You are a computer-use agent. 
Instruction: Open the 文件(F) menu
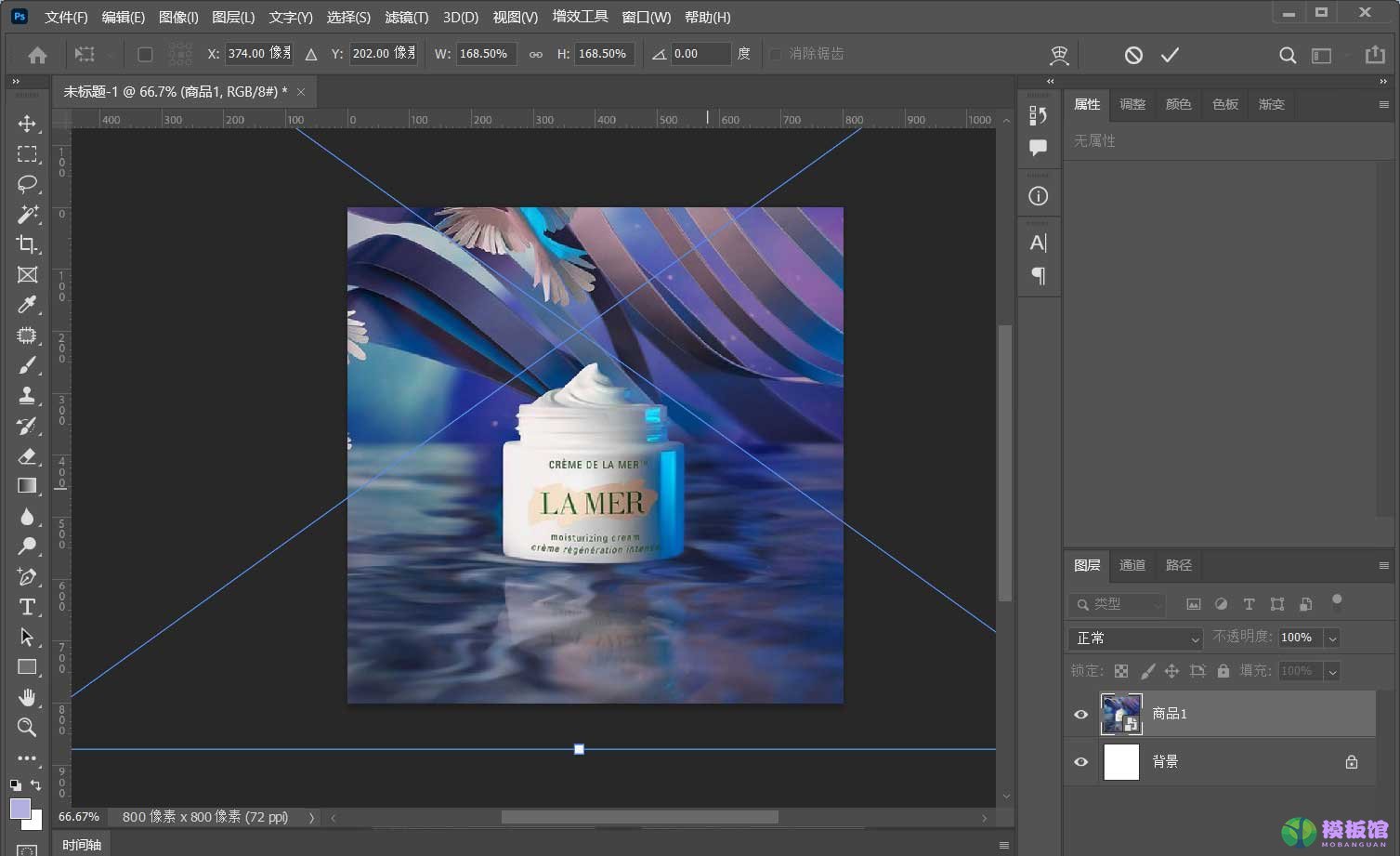pos(66,17)
